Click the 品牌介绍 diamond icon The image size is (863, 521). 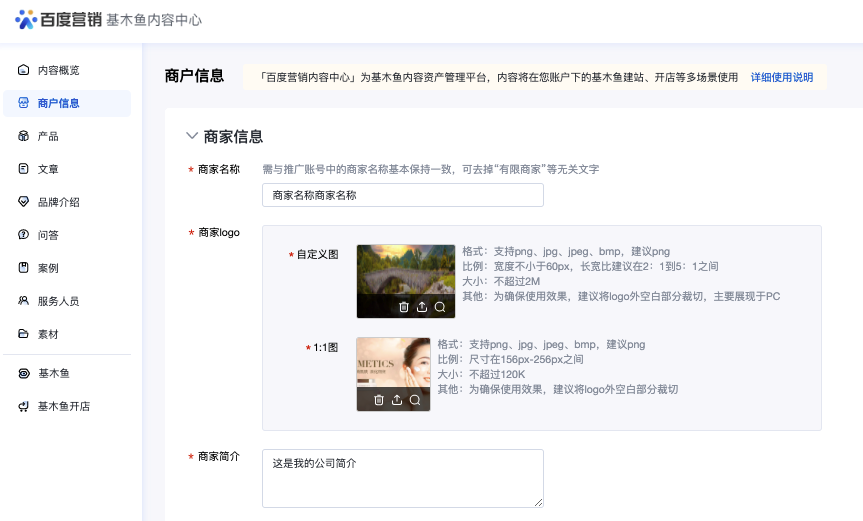pos(23,202)
